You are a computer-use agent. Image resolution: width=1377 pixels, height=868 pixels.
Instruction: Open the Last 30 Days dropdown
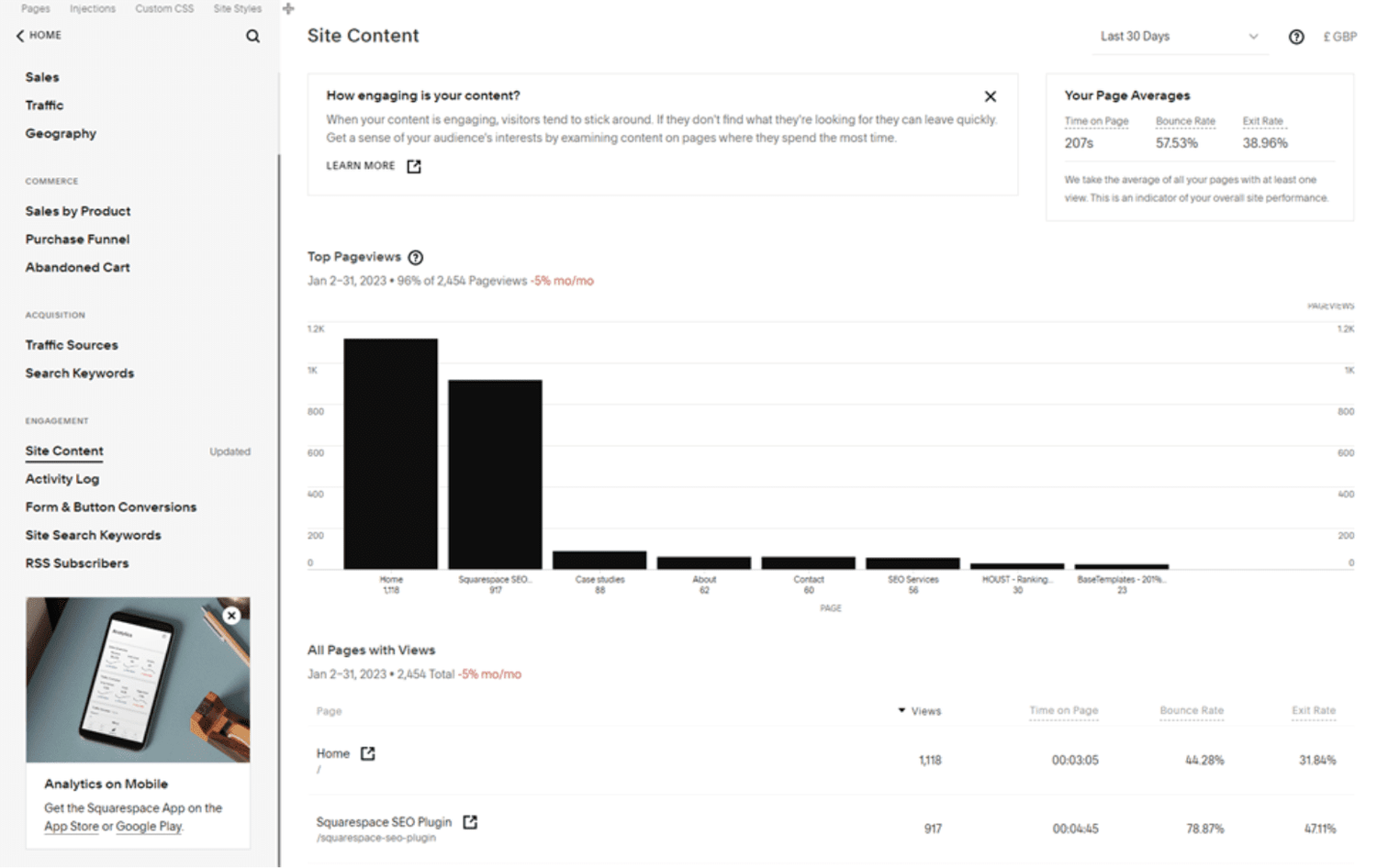[x=1180, y=37]
